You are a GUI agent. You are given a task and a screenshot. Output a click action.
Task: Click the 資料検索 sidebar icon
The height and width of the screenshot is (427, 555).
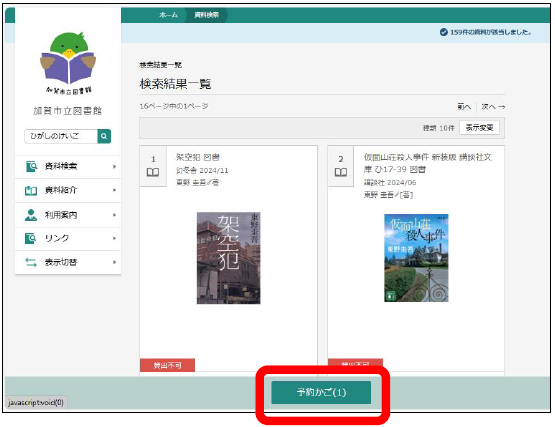(x=31, y=166)
